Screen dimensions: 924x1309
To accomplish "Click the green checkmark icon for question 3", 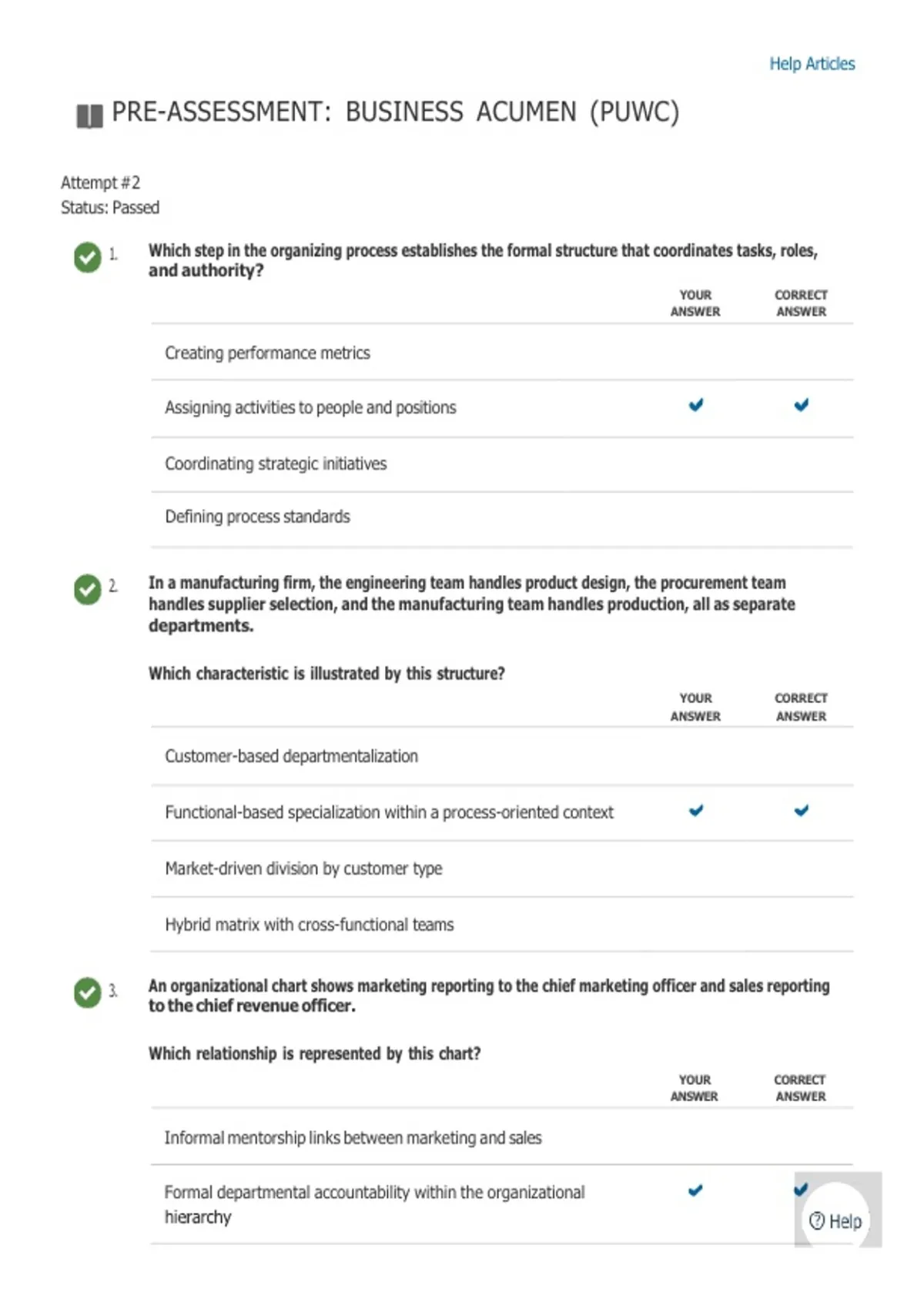I will pos(88,993).
